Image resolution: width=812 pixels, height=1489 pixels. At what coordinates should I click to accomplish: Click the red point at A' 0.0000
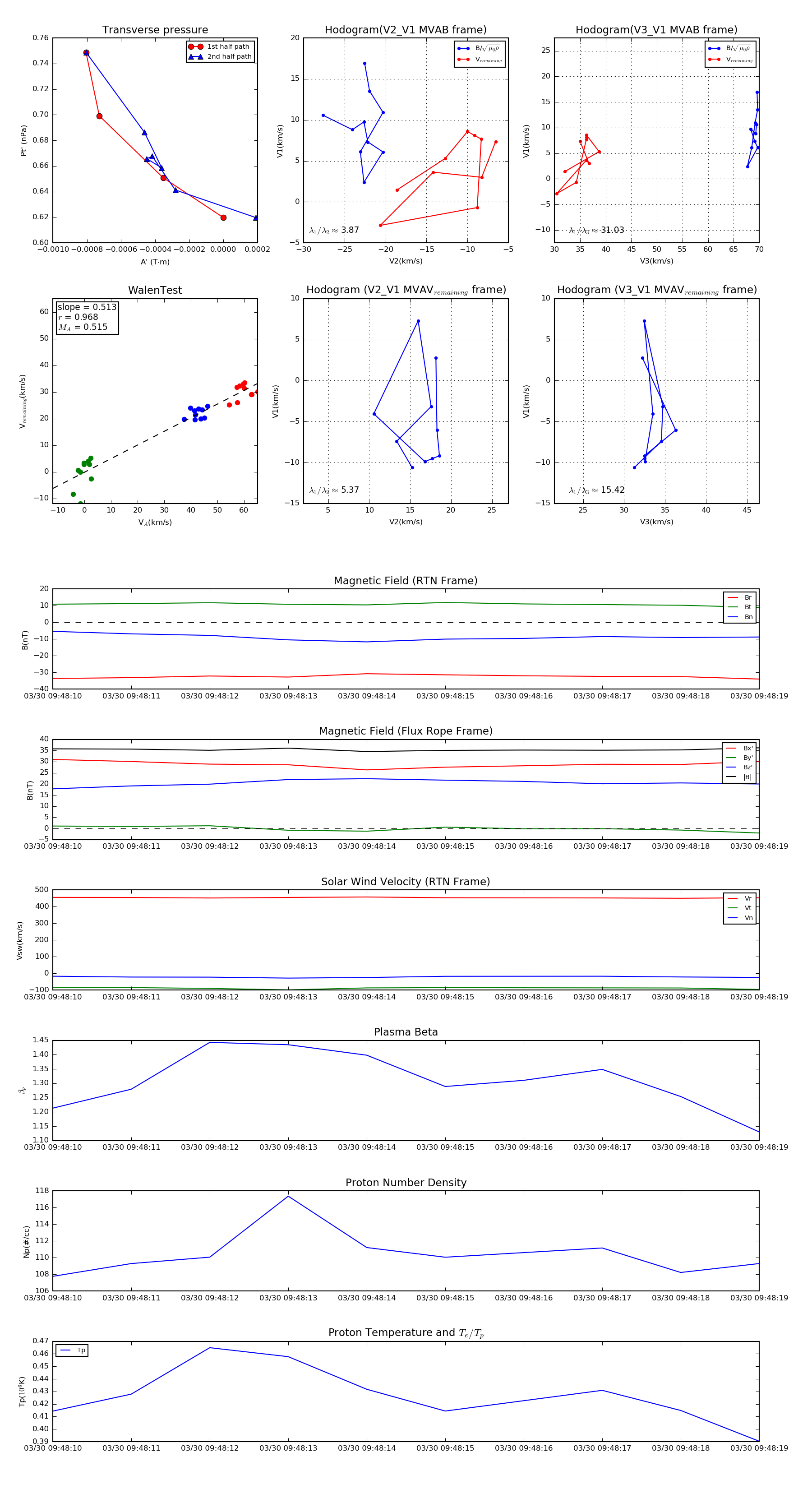(x=224, y=218)
